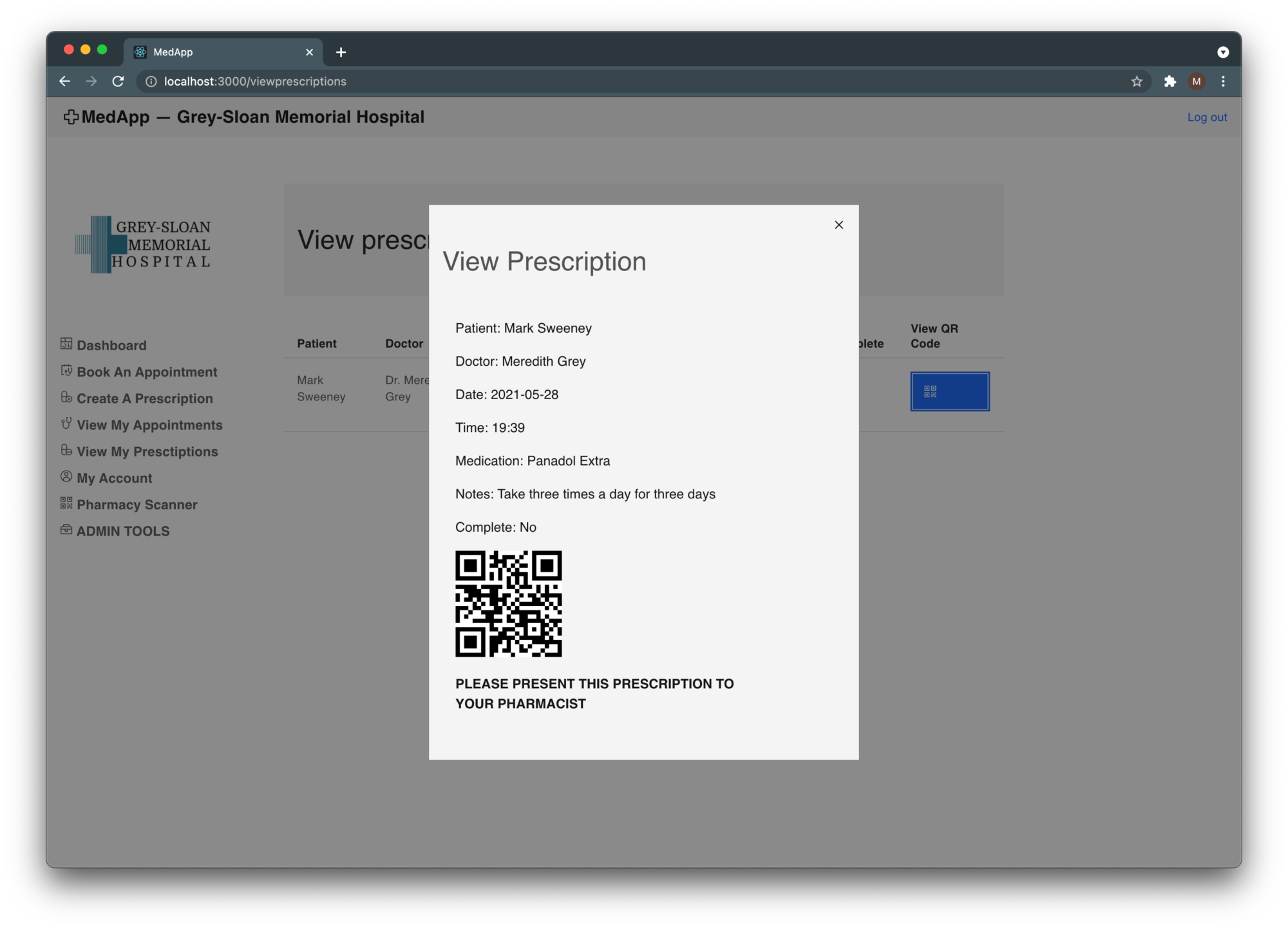1288x929 pixels.
Task: Click the My Account user icon
Action: 66,476
